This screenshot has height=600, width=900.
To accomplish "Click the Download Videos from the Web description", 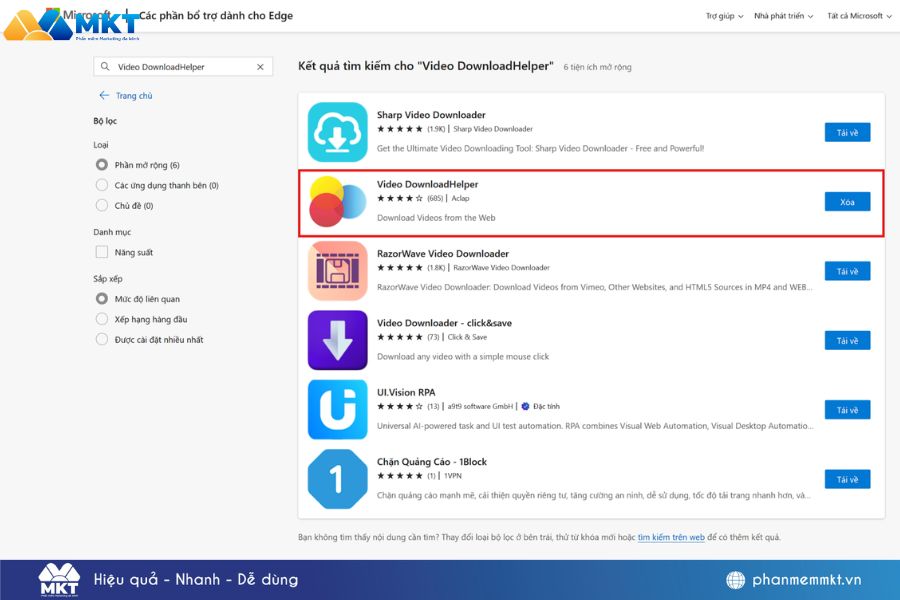I will (x=436, y=218).
